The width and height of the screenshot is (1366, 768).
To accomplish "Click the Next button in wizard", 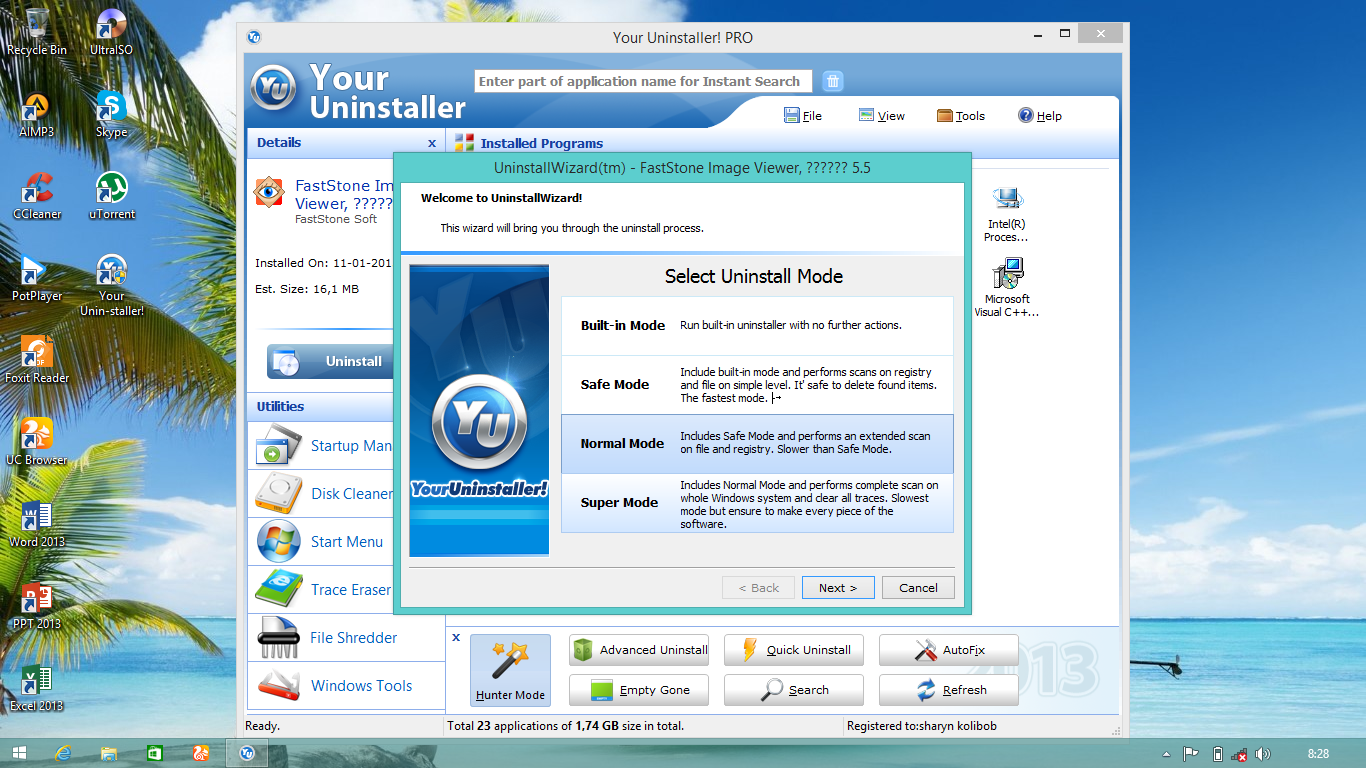I will tap(838, 588).
